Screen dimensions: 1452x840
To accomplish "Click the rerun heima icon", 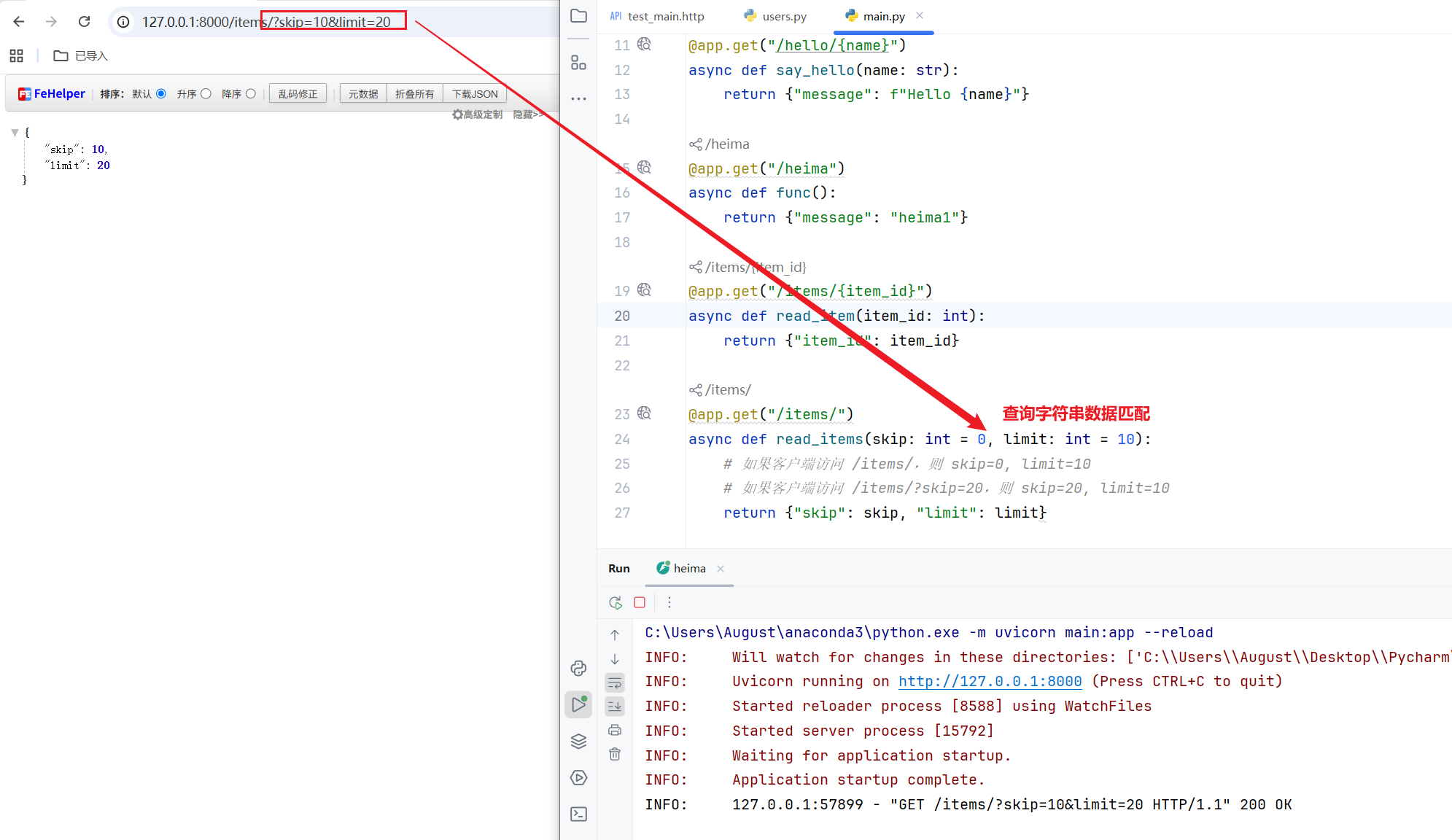I will coord(615,602).
